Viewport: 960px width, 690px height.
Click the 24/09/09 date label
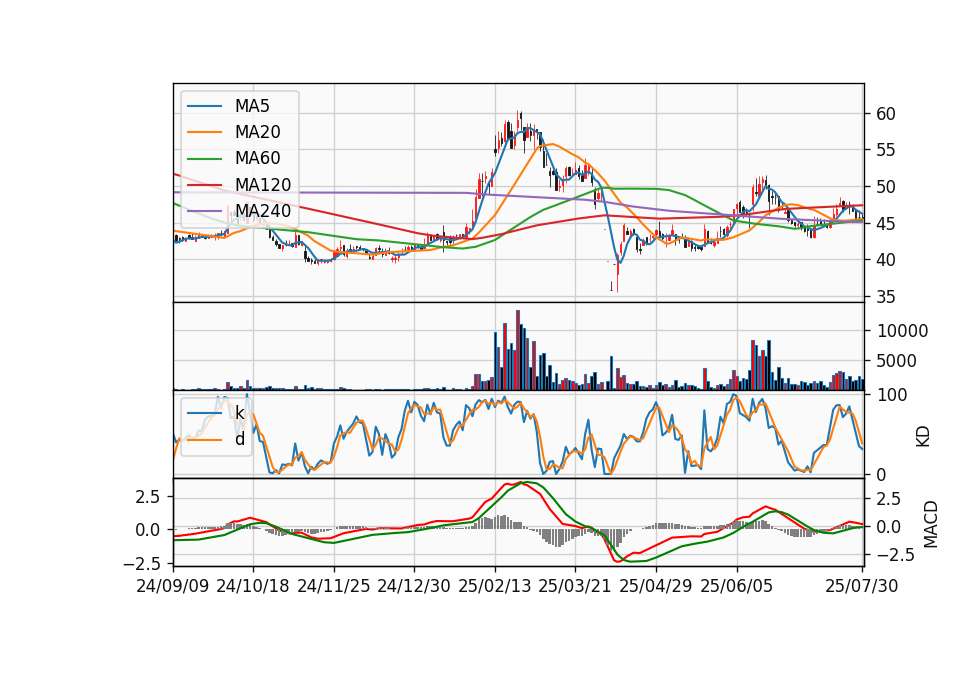(x=173, y=586)
